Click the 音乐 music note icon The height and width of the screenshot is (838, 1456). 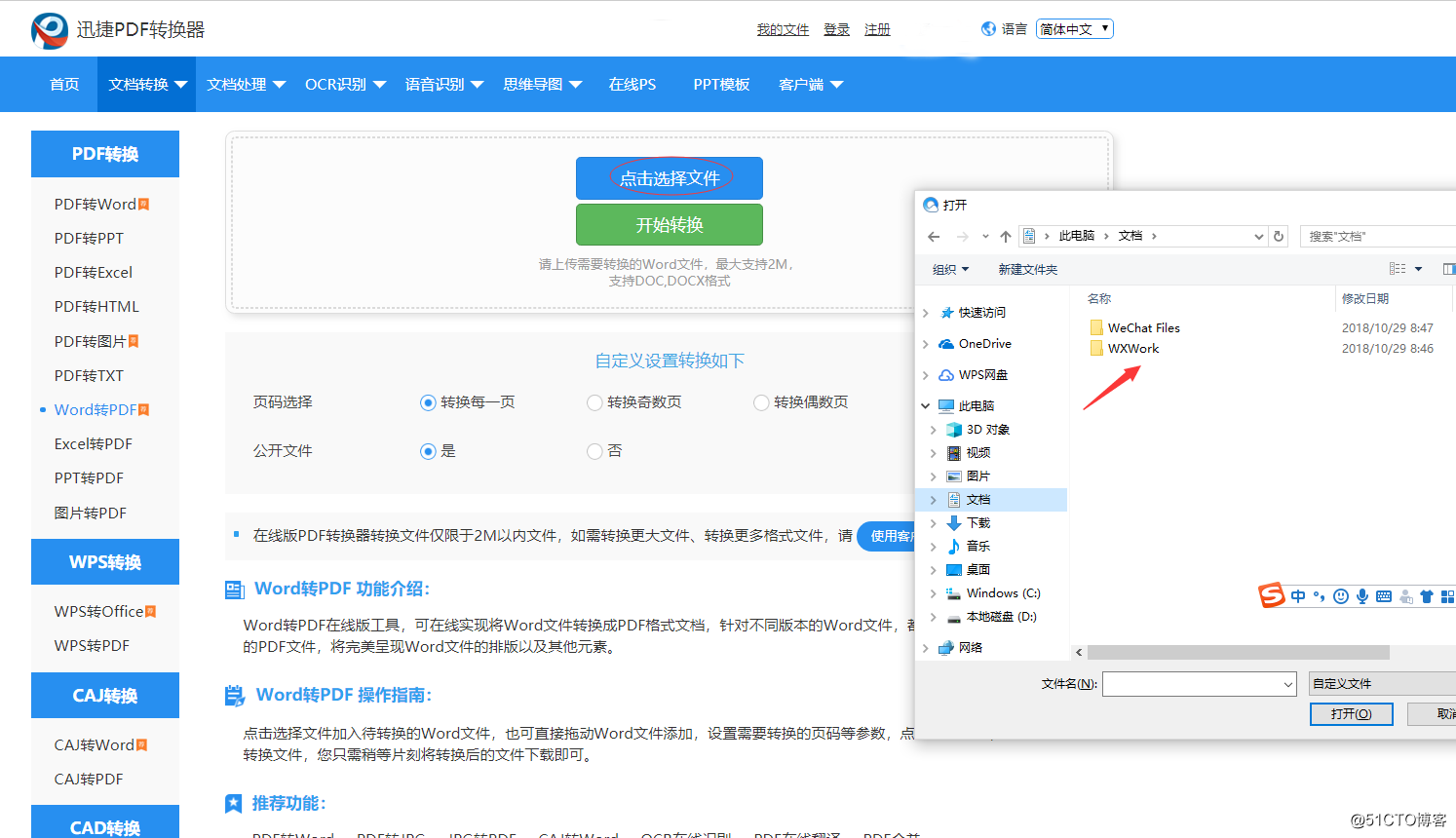click(954, 547)
